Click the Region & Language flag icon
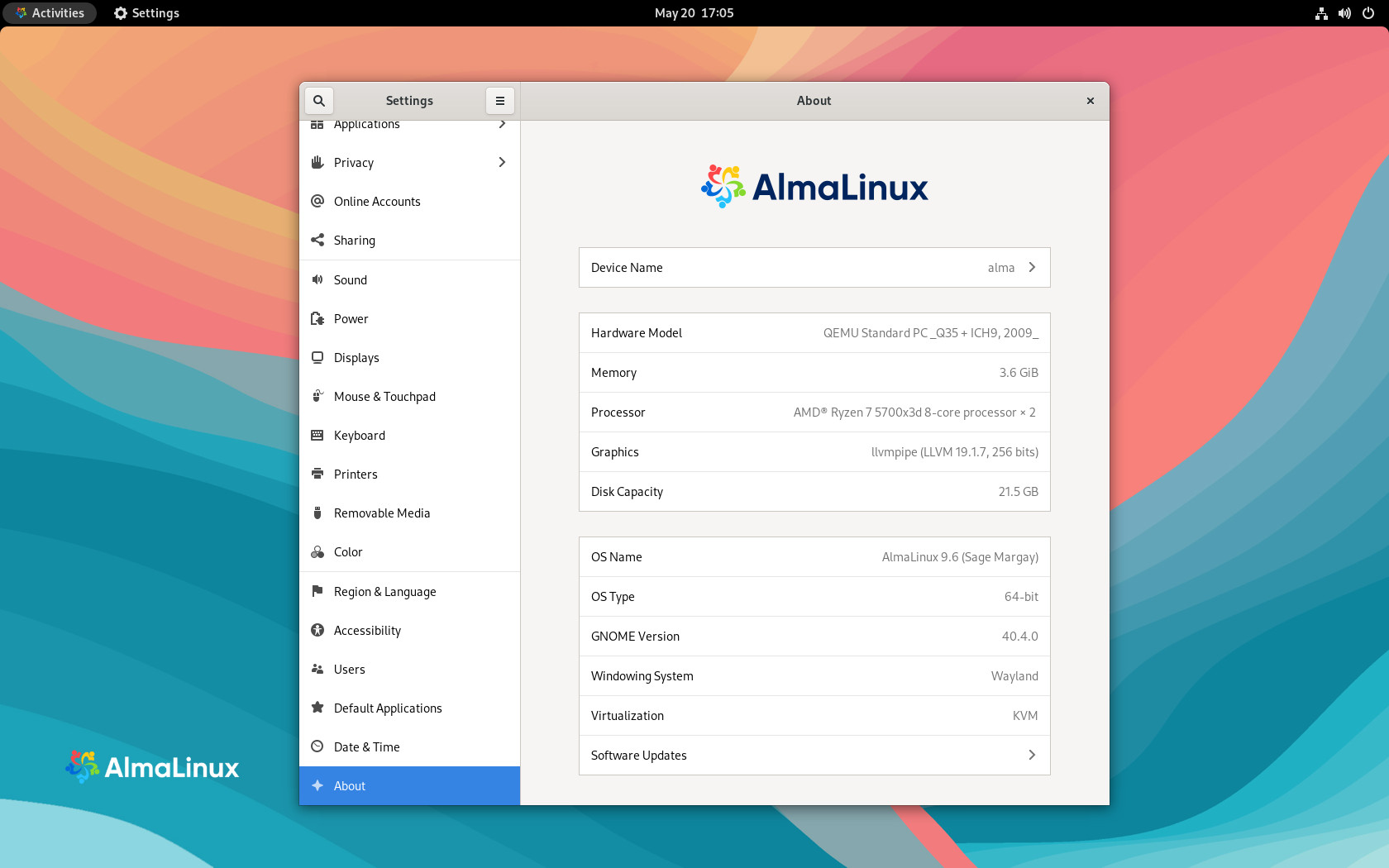This screenshot has width=1389, height=868. 317,591
